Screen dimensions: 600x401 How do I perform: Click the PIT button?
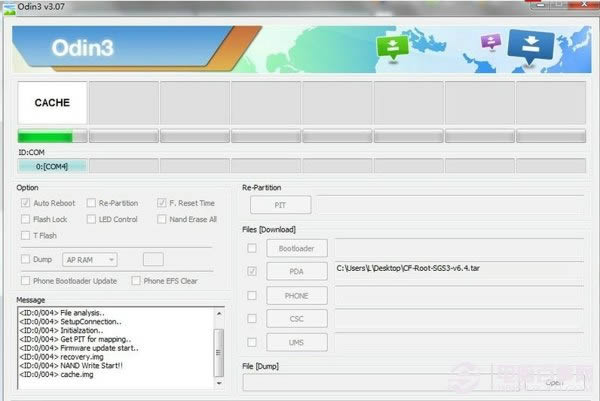coord(280,205)
